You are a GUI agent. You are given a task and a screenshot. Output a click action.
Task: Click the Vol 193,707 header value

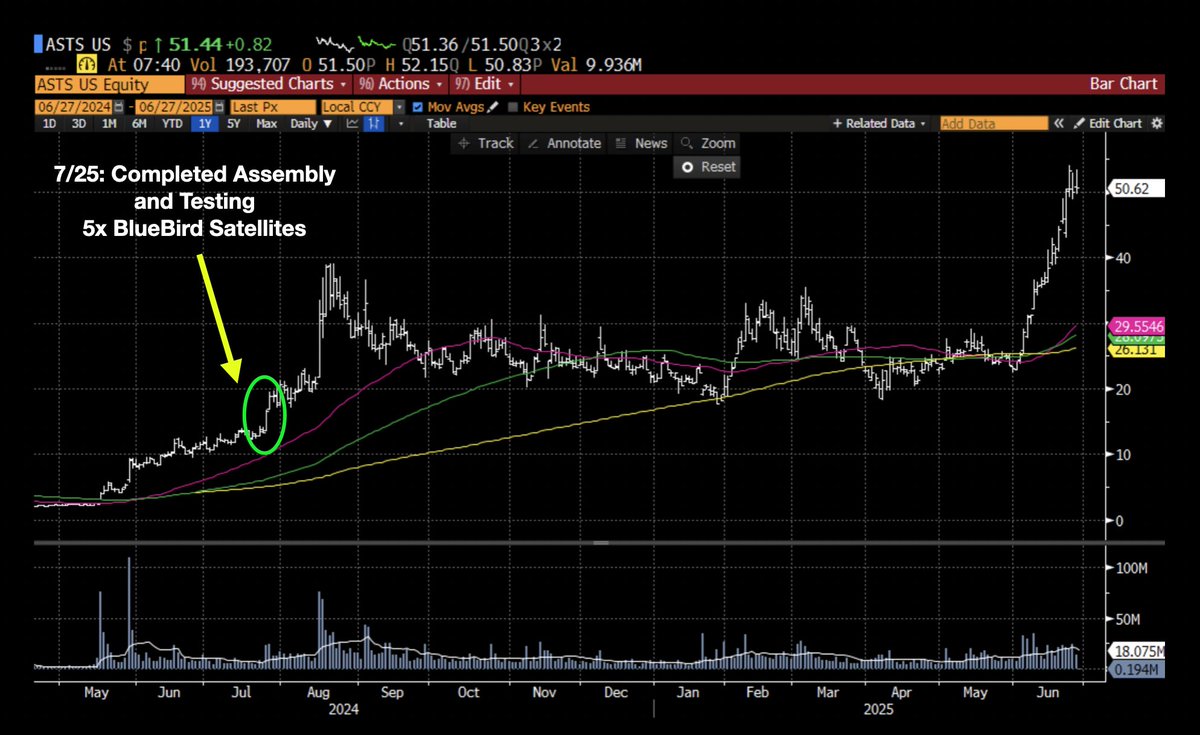coord(240,65)
